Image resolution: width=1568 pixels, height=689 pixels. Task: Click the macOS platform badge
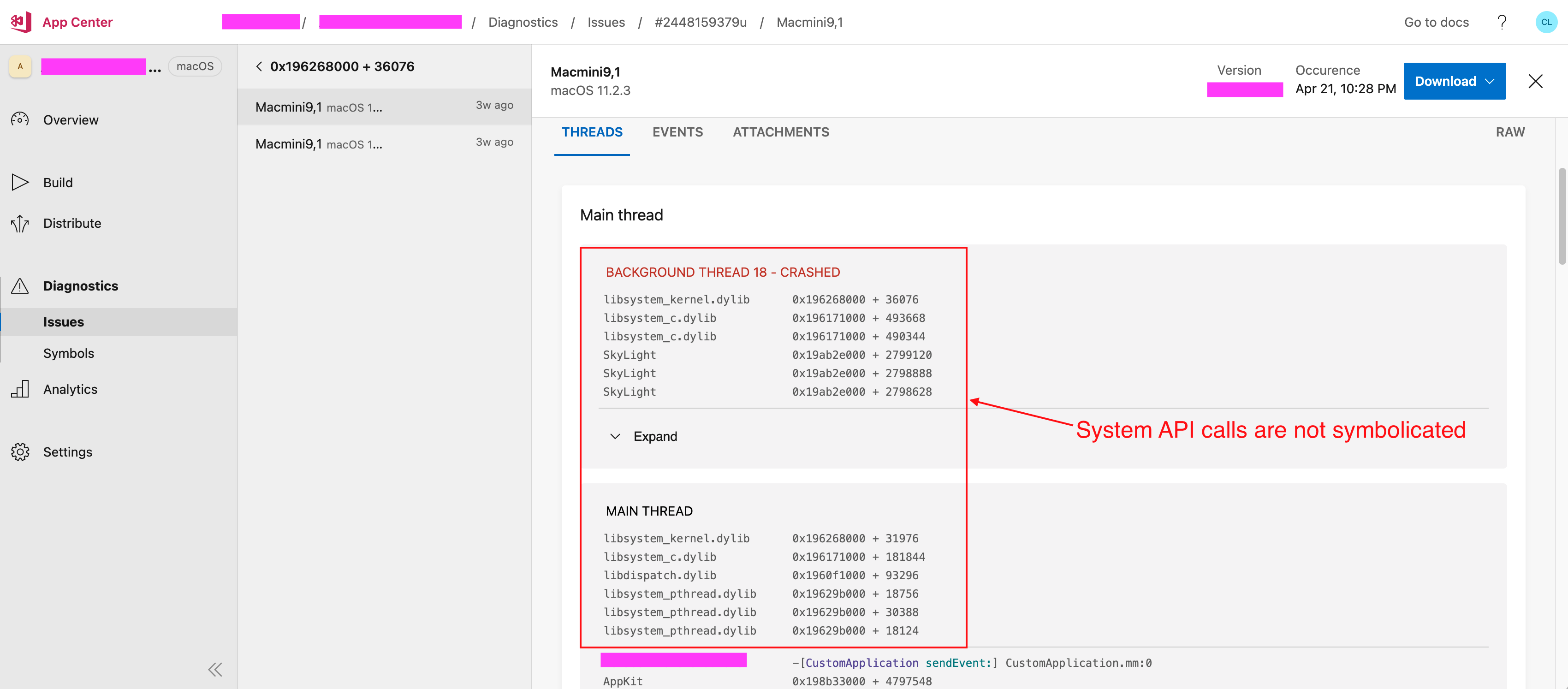click(x=195, y=66)
